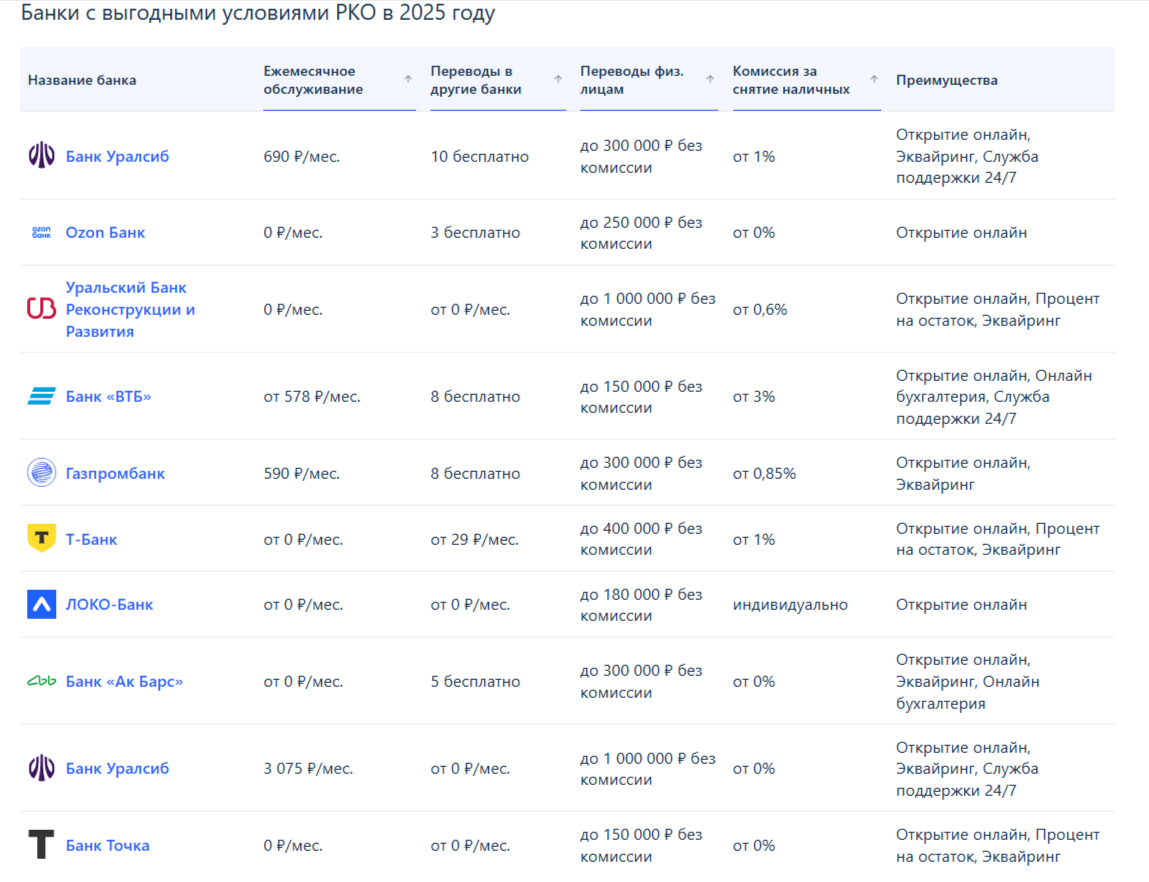Click the black Банк Точка logo

point(42,844)
